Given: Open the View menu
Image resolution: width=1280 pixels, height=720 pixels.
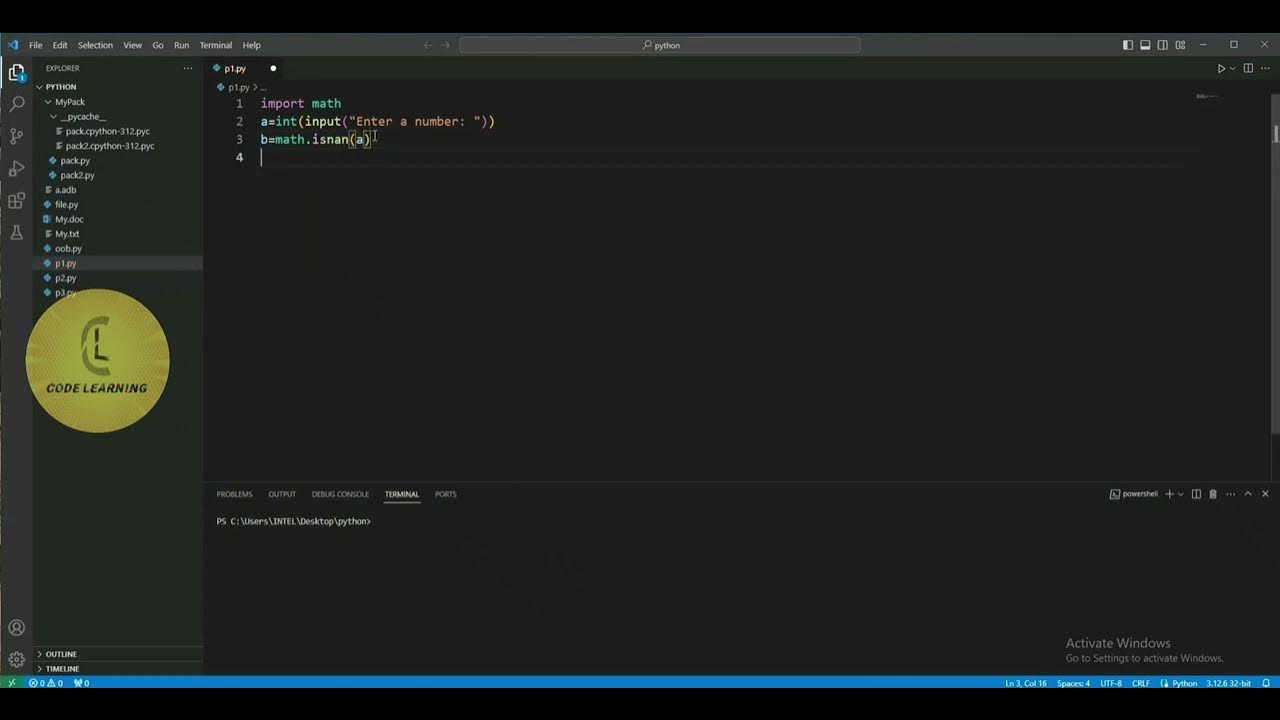Looking at the screenshot, I should (132, 45).
